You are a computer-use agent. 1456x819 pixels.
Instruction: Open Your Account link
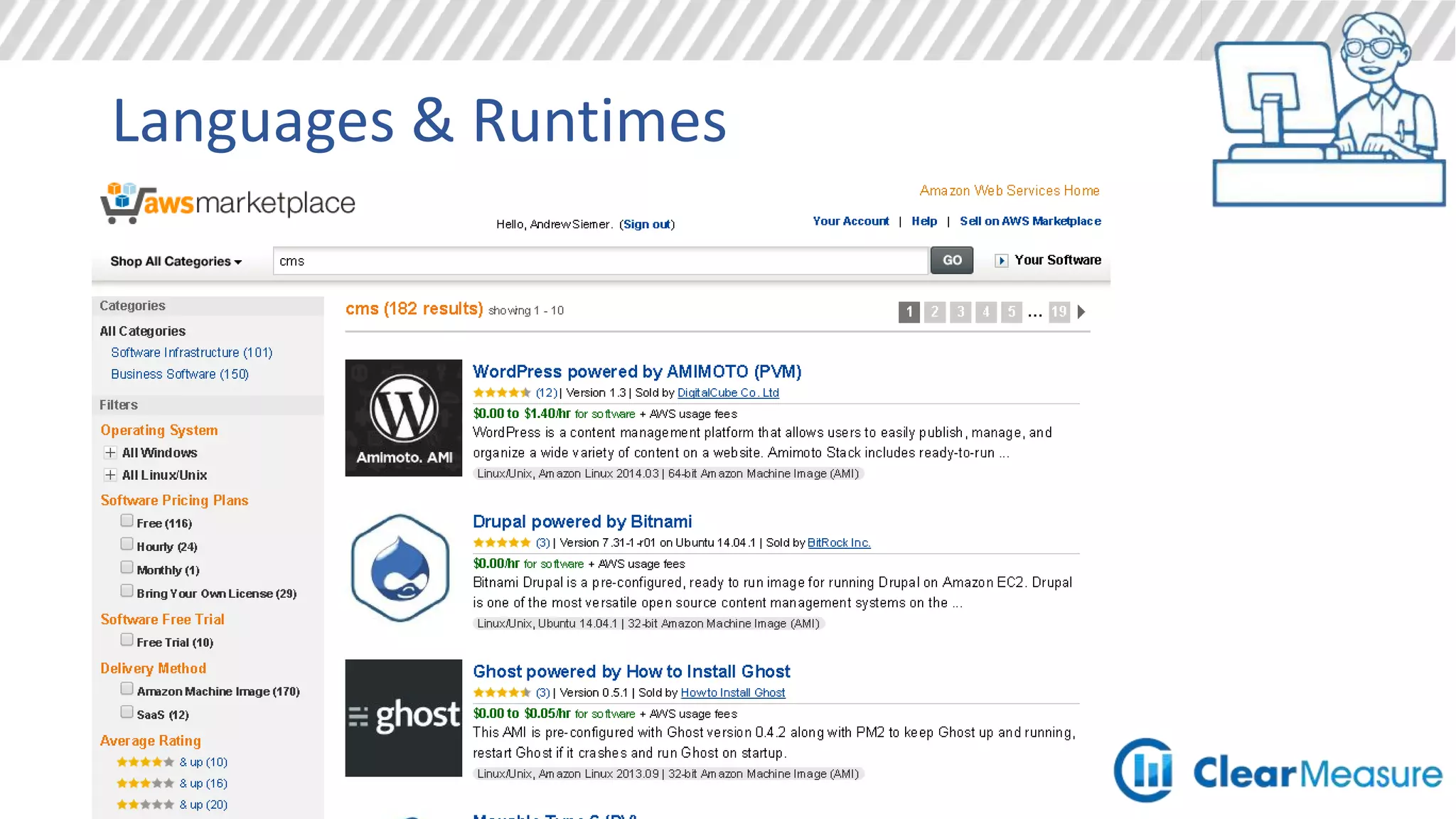851,221
